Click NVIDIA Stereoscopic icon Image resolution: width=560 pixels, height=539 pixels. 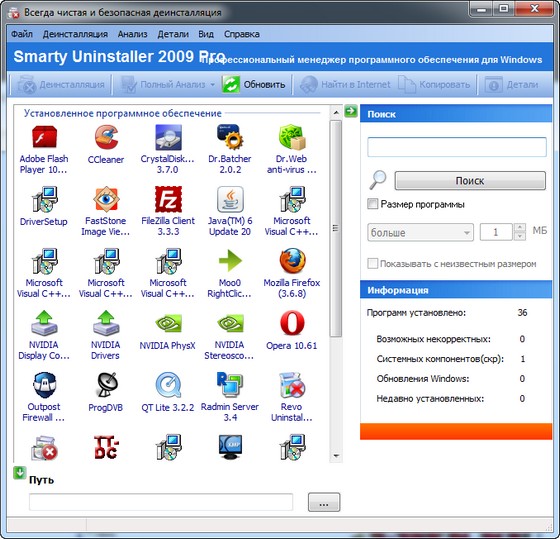point(230,323)
